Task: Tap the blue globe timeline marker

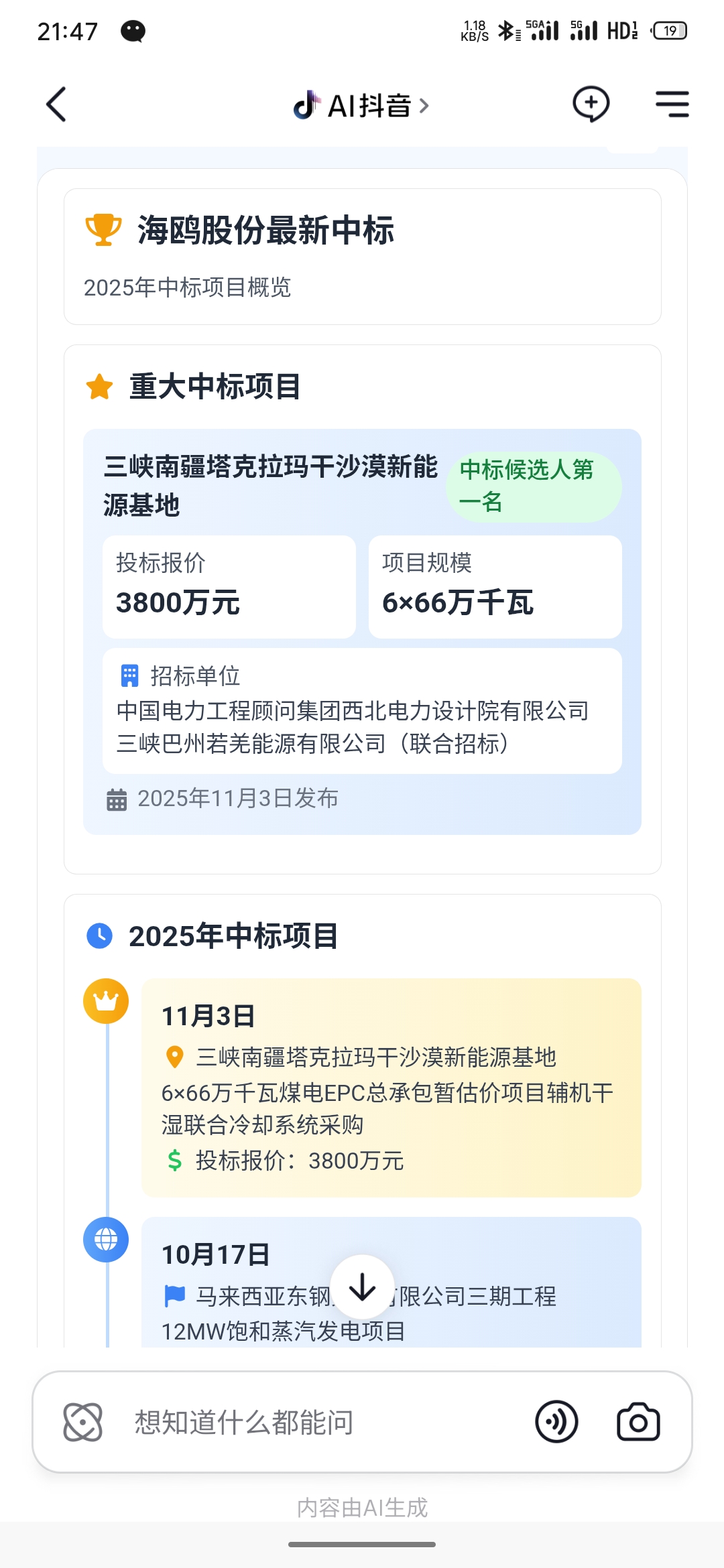Action: tap(106, 1240)
